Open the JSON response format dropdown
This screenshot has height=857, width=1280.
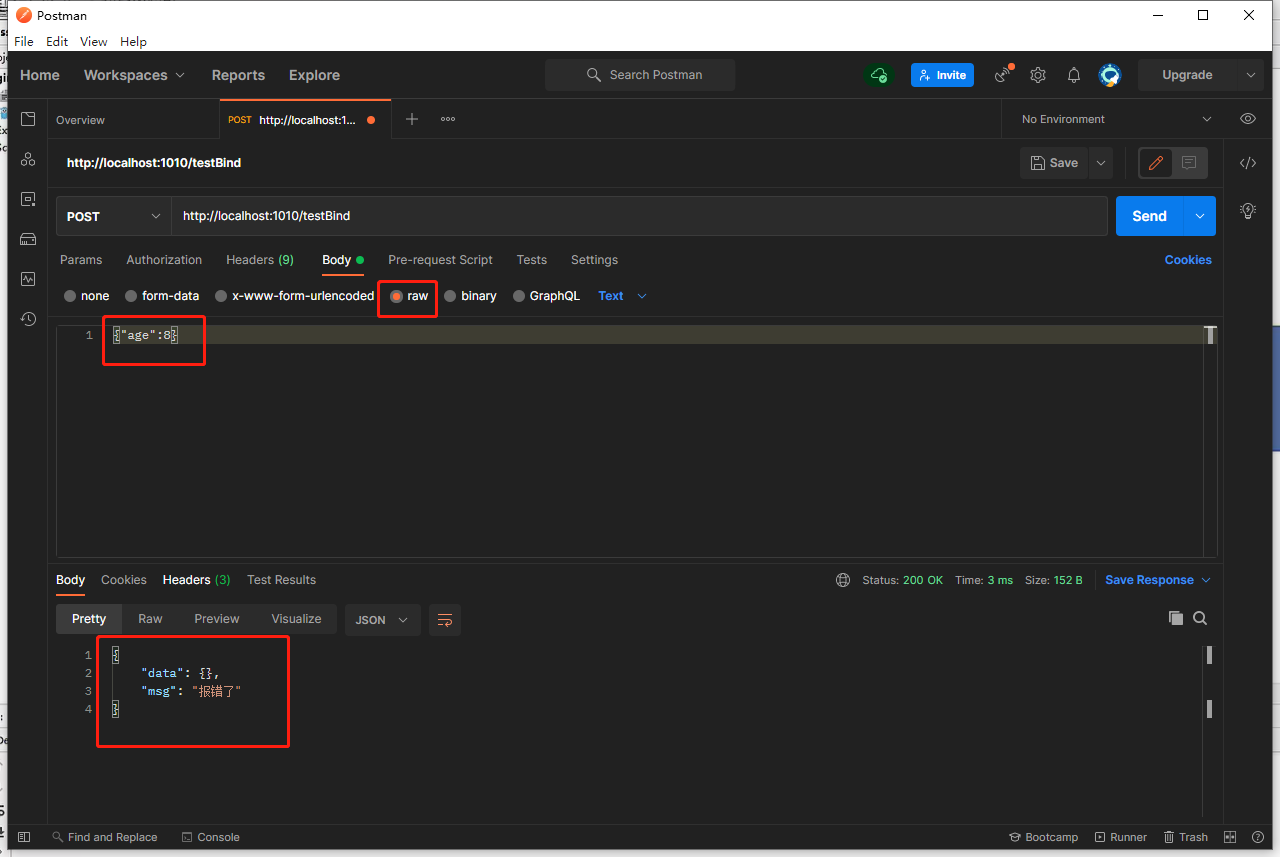(x=382, y=620)
